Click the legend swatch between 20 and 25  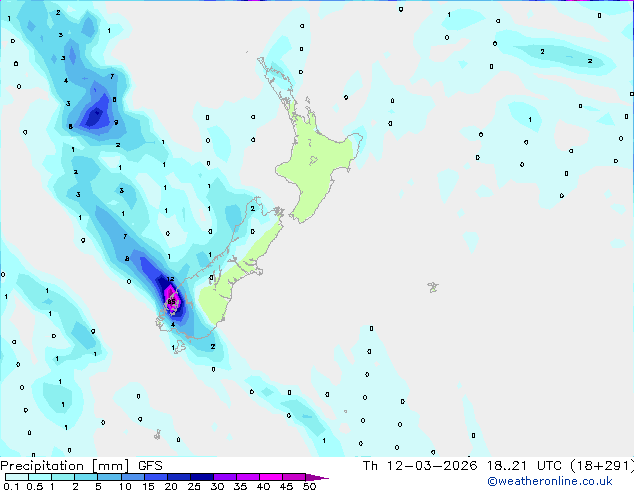(179, 477)
